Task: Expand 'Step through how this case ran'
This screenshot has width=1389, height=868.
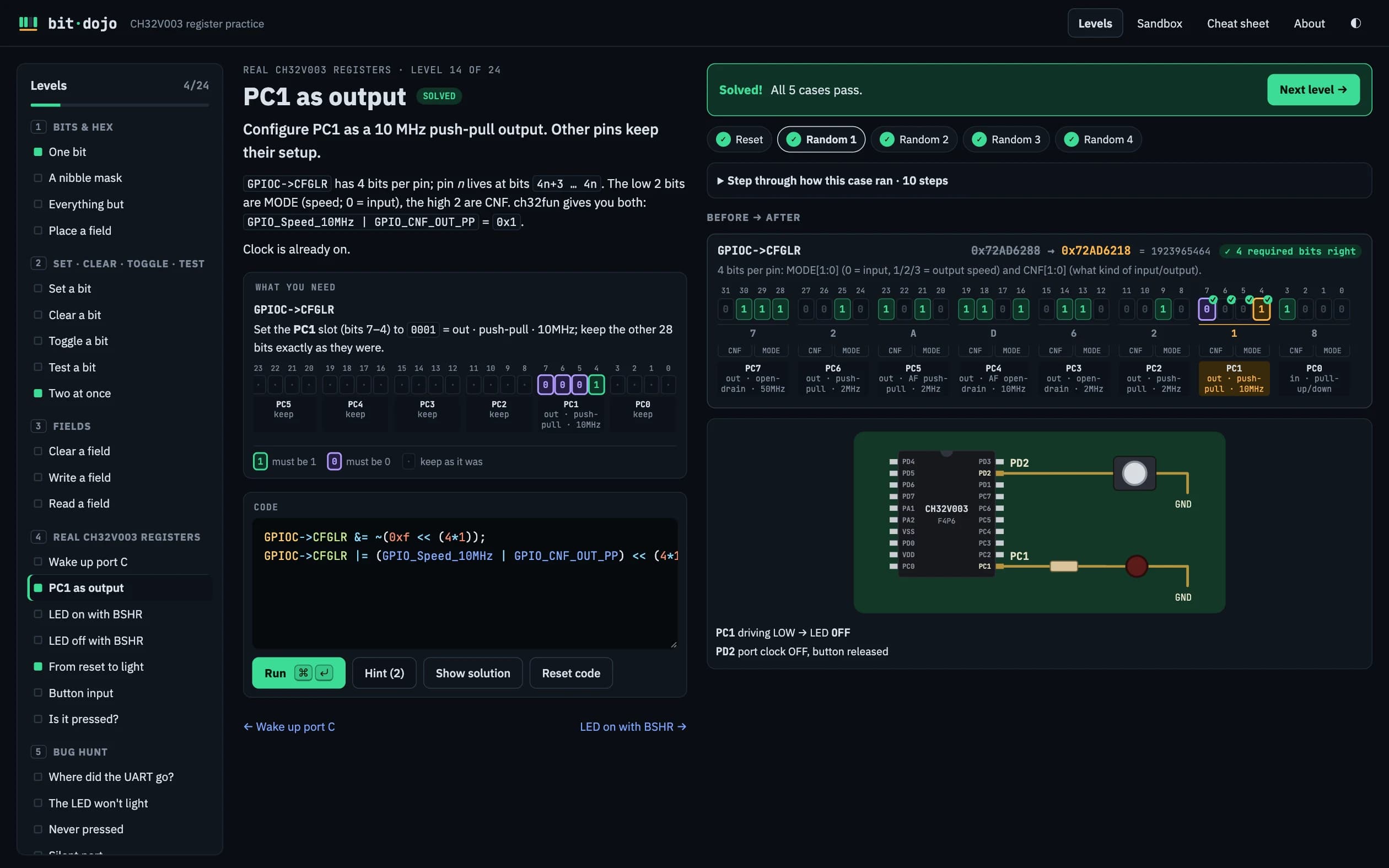Action: coord(1039,180)
